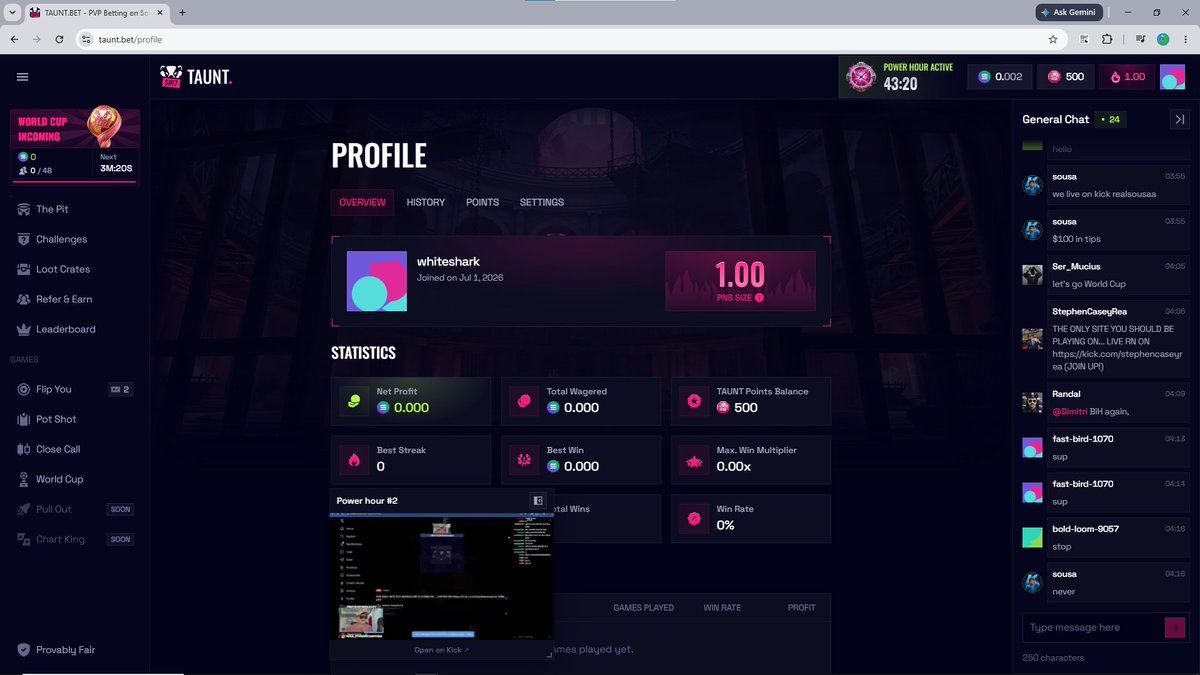Collapse the General Chat panel
The image size is (1200, 675).
click(1179, 119)
